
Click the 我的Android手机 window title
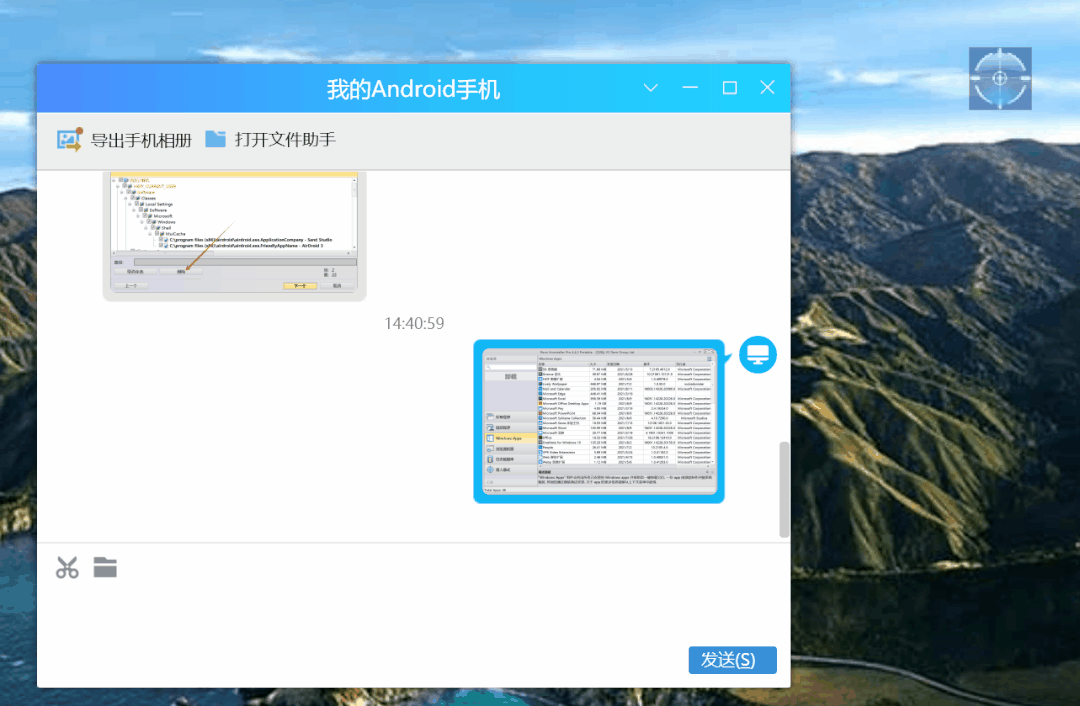[x=413, y=89]
